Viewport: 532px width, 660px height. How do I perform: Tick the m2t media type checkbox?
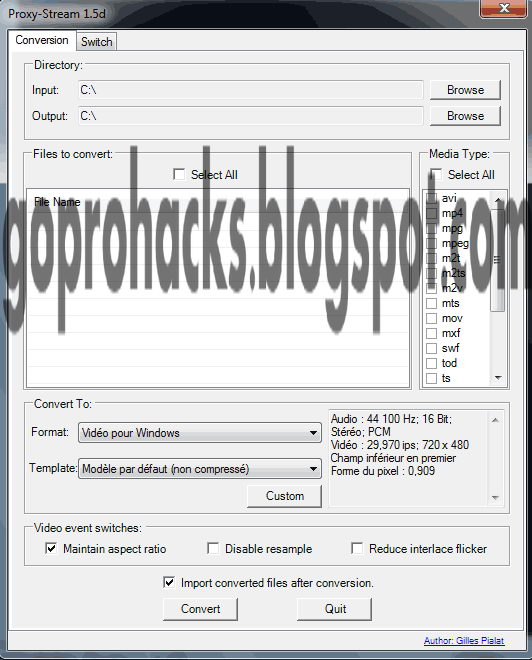click(x=431, y=258)
